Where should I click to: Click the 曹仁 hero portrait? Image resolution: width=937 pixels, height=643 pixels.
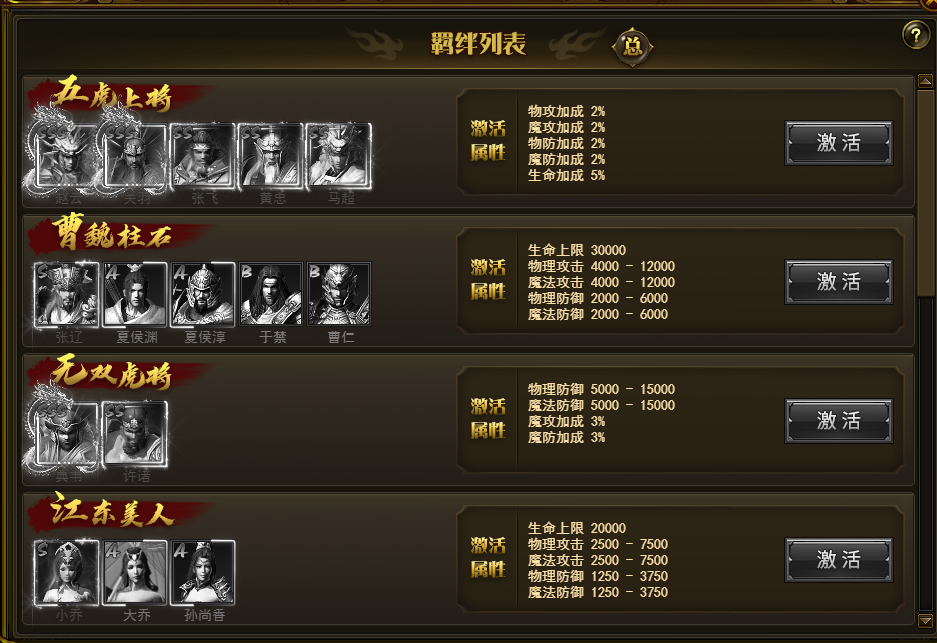(x=339, y=294)
